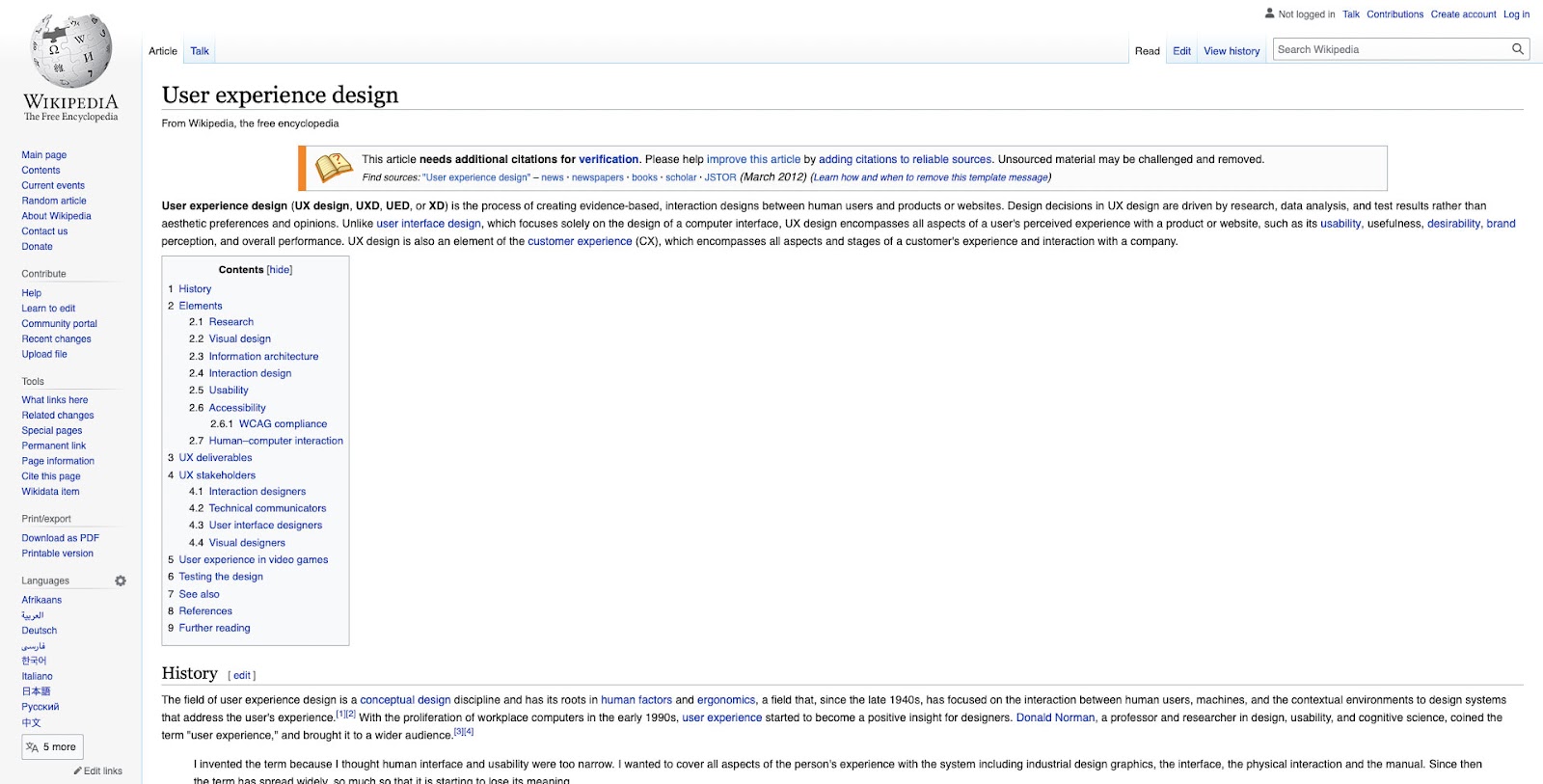Go to Main page in sidebar
This screenshot has width=1543, height=784.
pos(44,155)
